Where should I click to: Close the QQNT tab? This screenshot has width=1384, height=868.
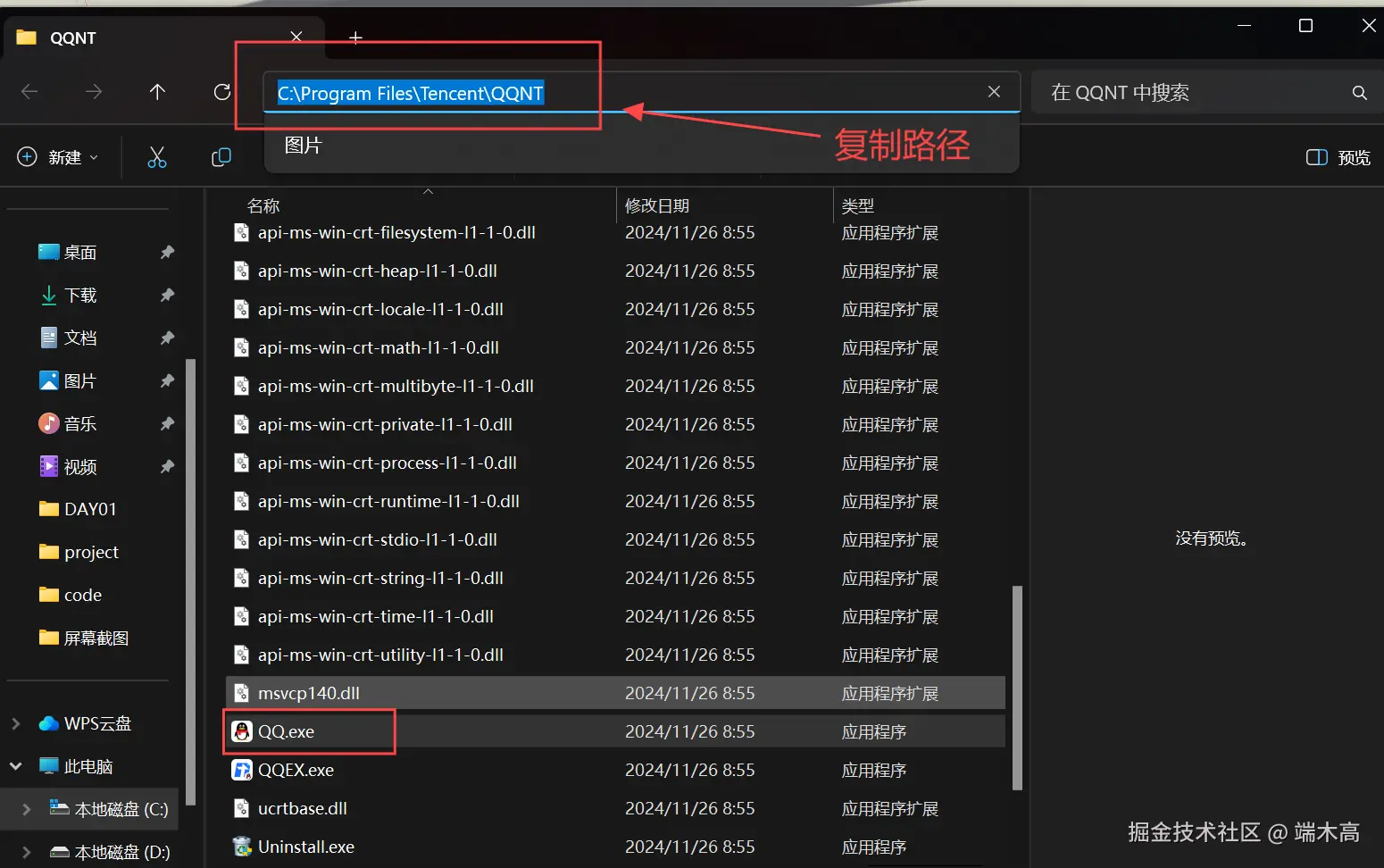(x=296, y=37)
